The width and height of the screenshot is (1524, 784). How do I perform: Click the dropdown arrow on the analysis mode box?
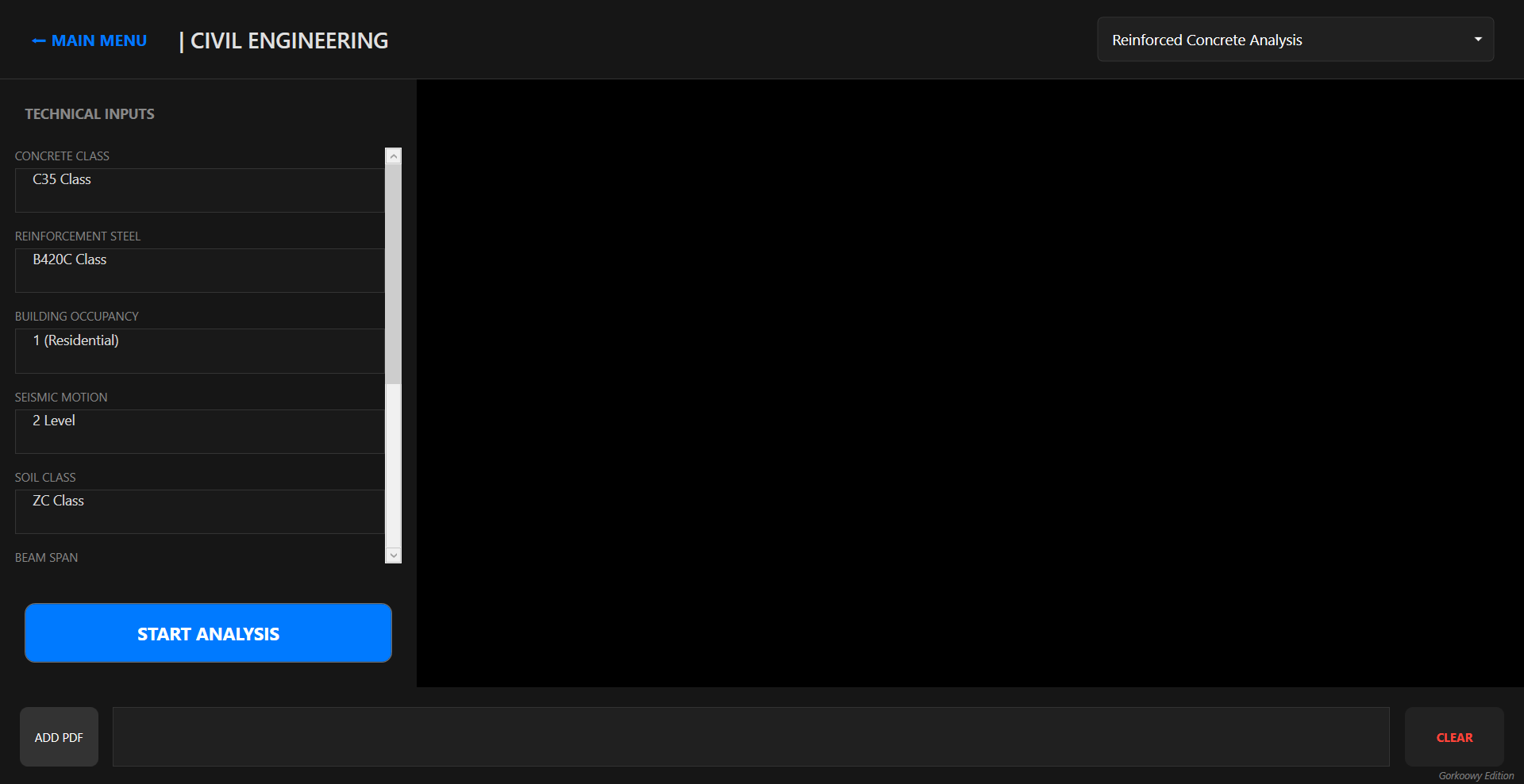1477,39
